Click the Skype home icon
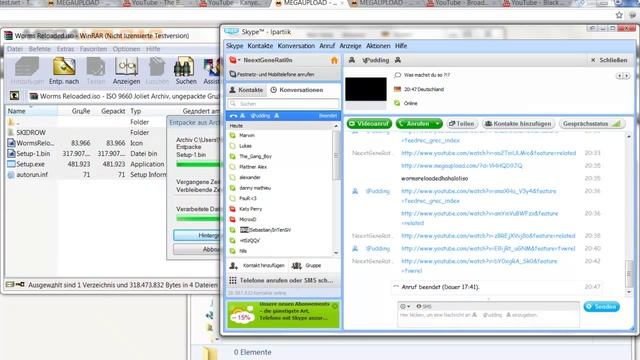 tap(334, 60)
